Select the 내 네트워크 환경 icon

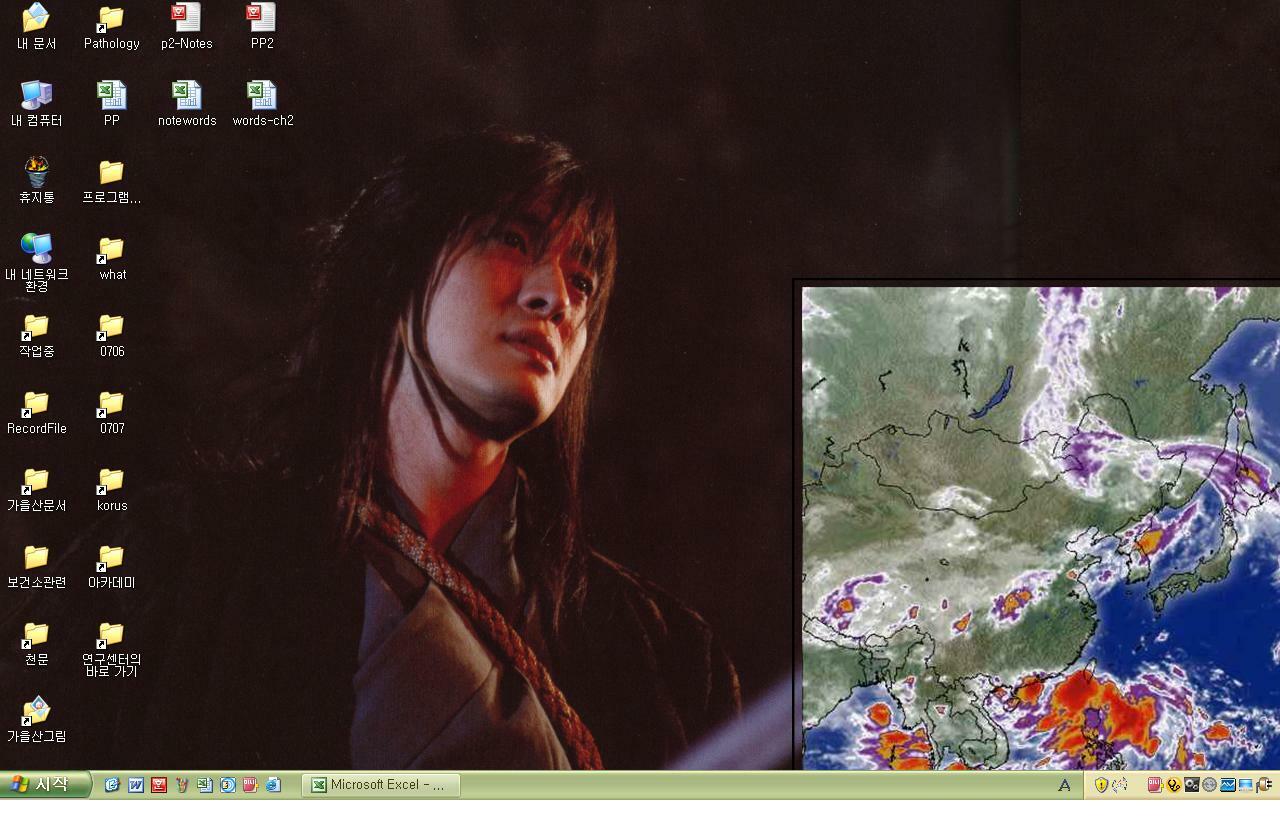click(36, 262)
